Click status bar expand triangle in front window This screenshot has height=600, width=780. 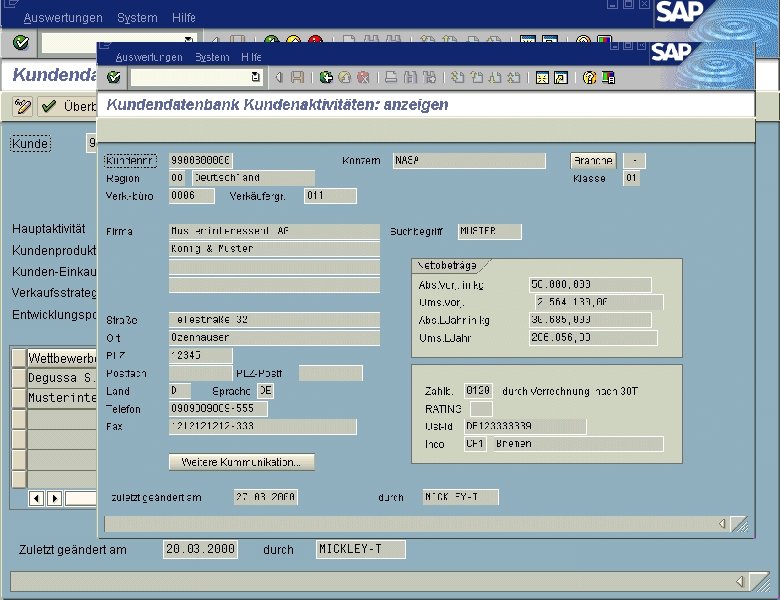(x=722, y=523)
